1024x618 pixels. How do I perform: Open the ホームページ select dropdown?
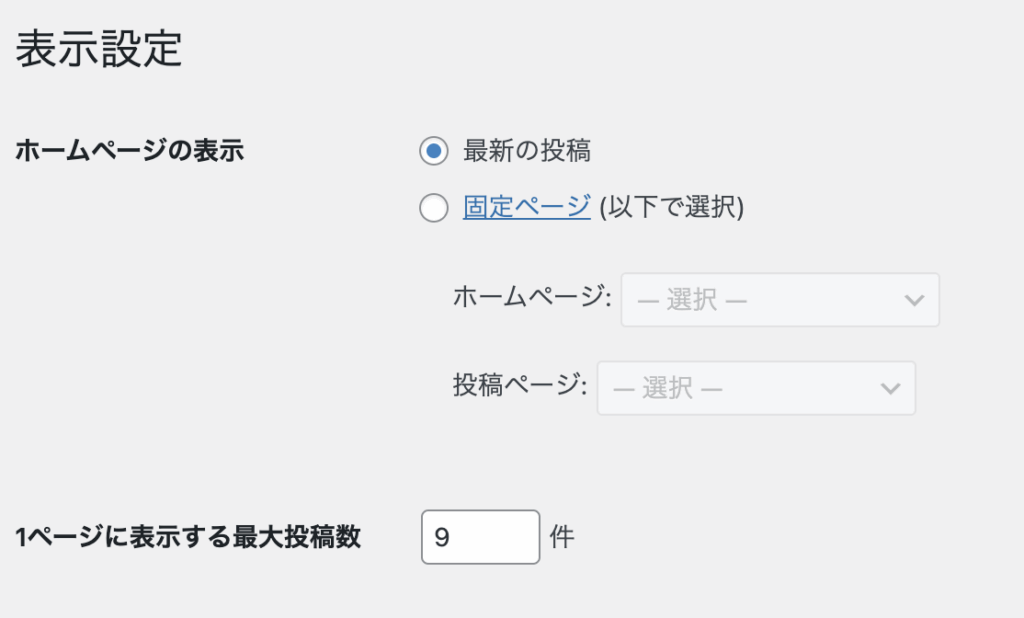(779, 300)
